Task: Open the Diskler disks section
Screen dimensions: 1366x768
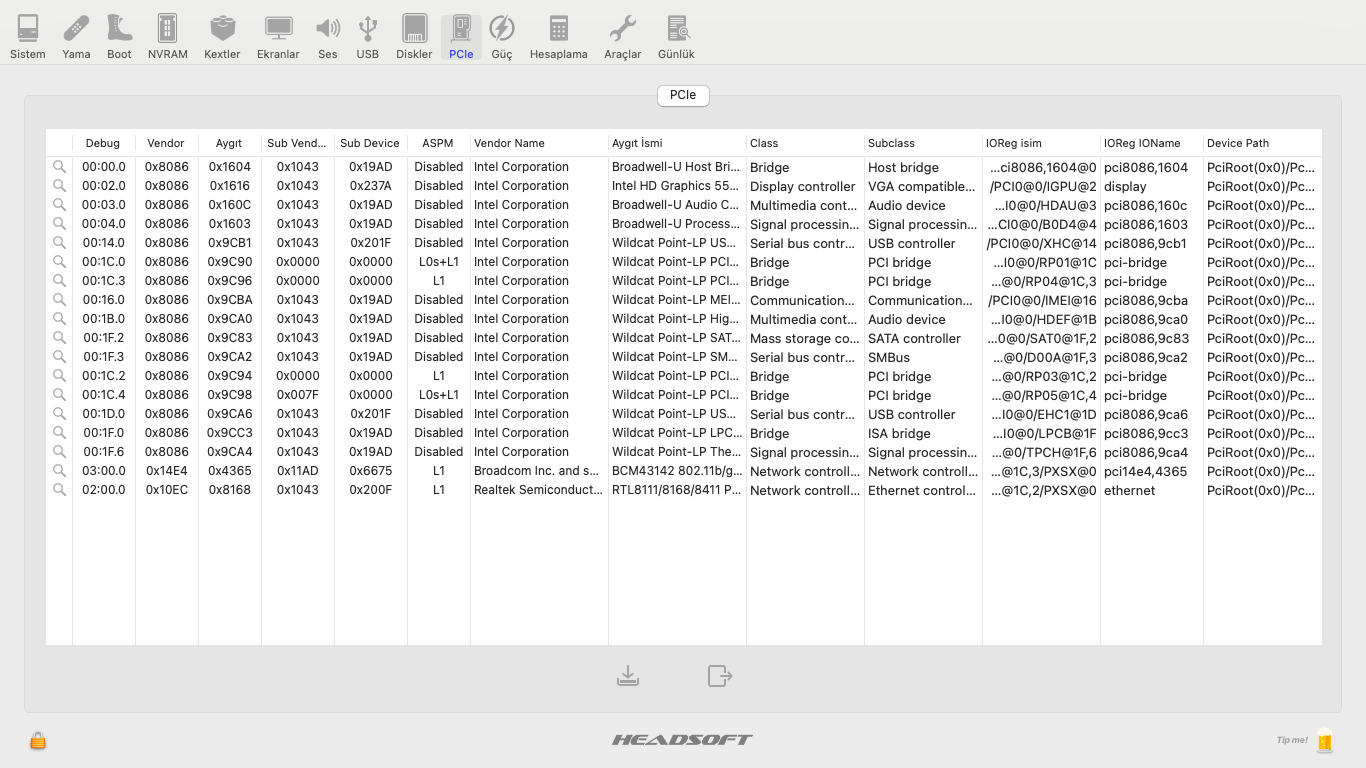Action: click(x=414, y=37)
